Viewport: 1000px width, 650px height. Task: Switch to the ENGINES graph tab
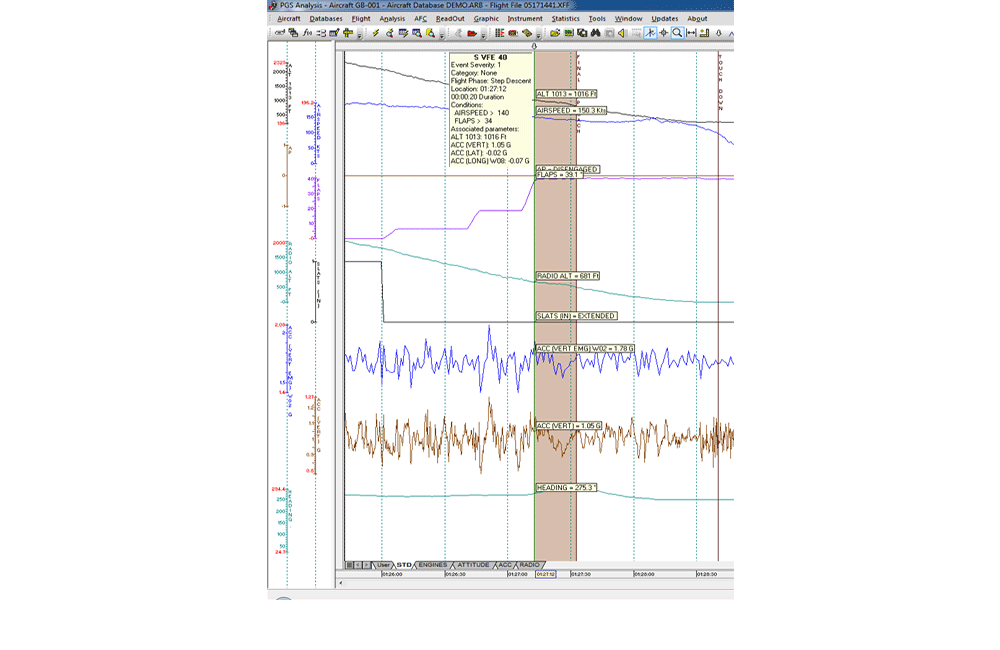[433, 565]
